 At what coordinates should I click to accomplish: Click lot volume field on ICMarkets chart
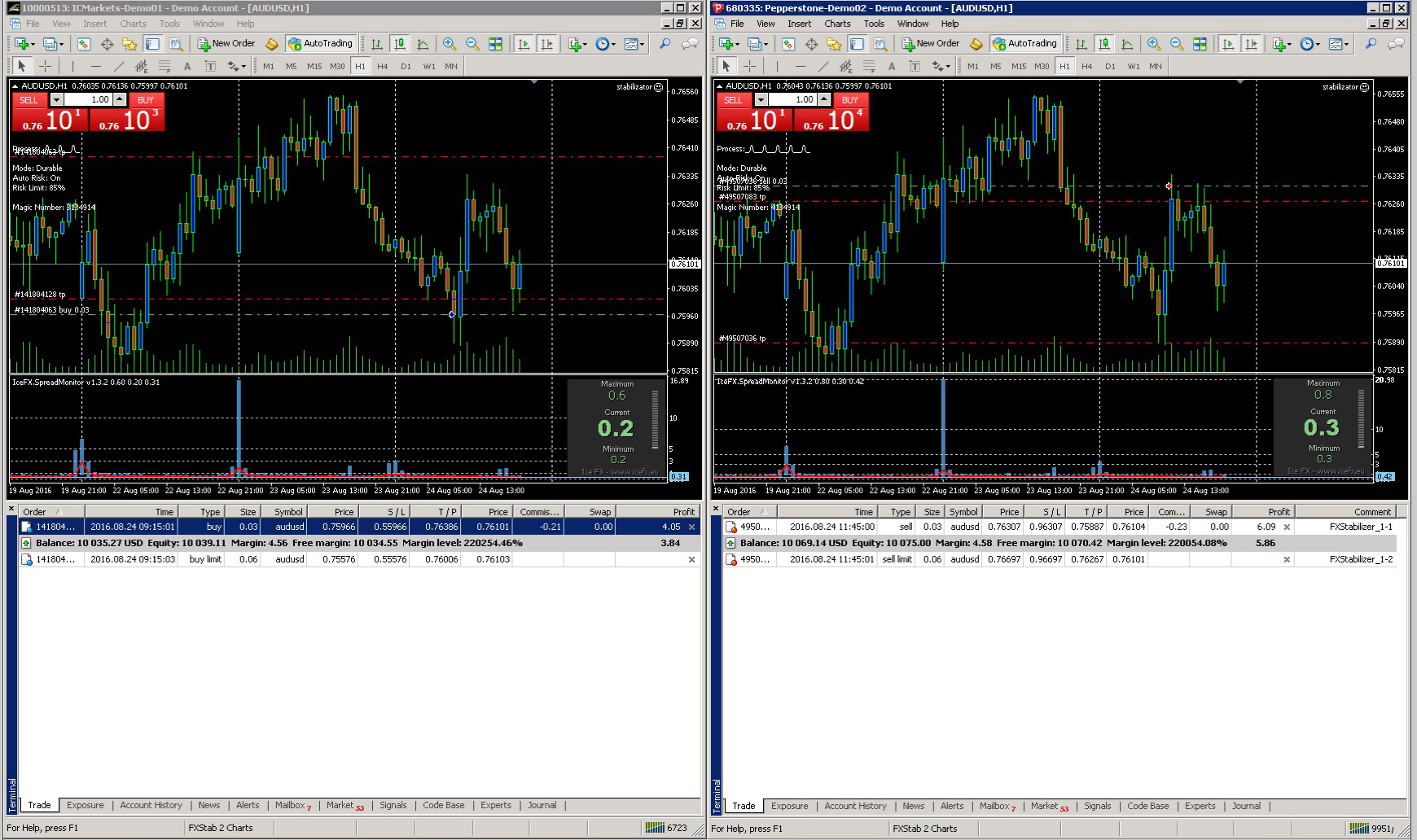88,99
